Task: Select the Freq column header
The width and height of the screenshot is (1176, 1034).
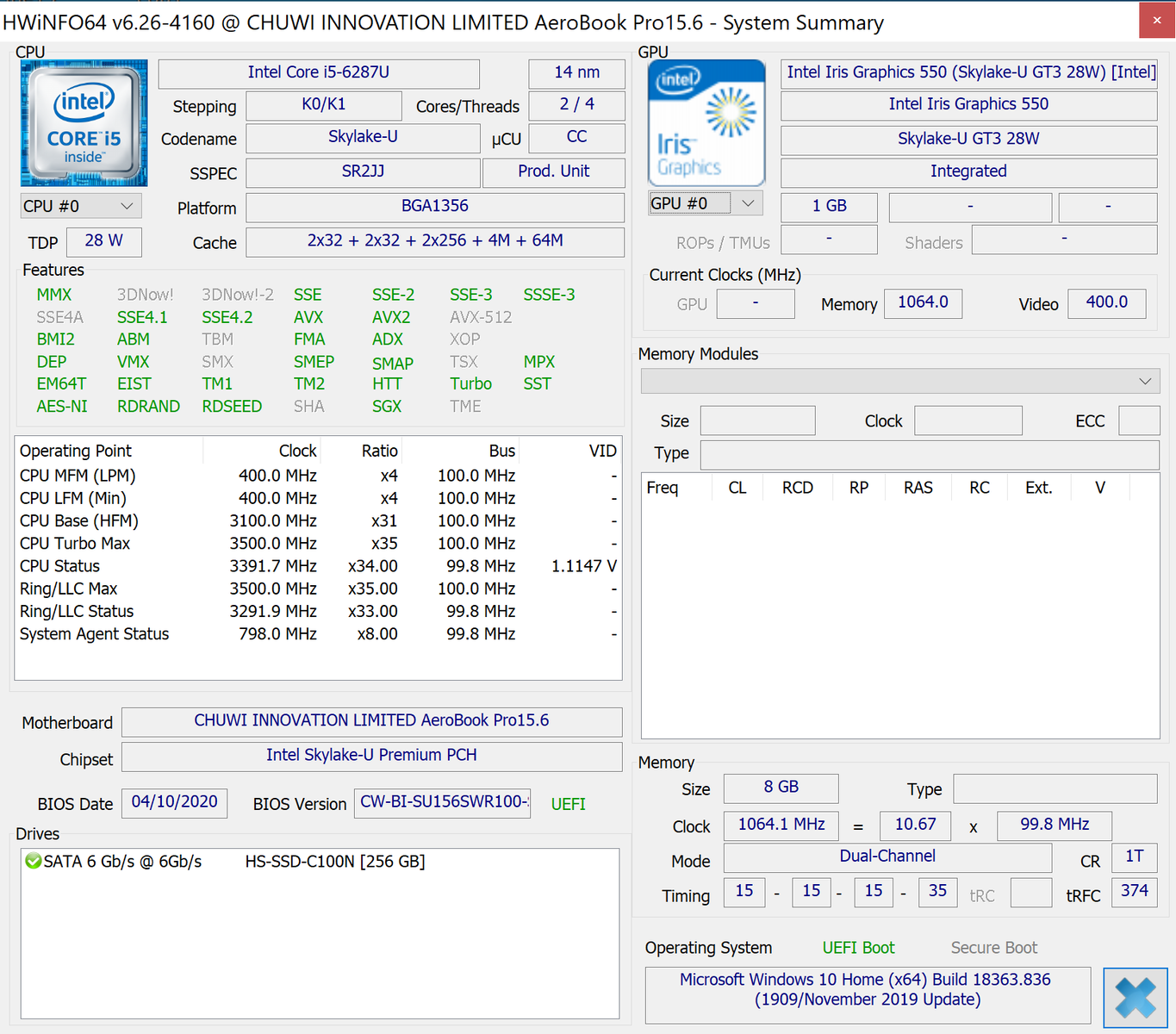Action: pos(676,488)
